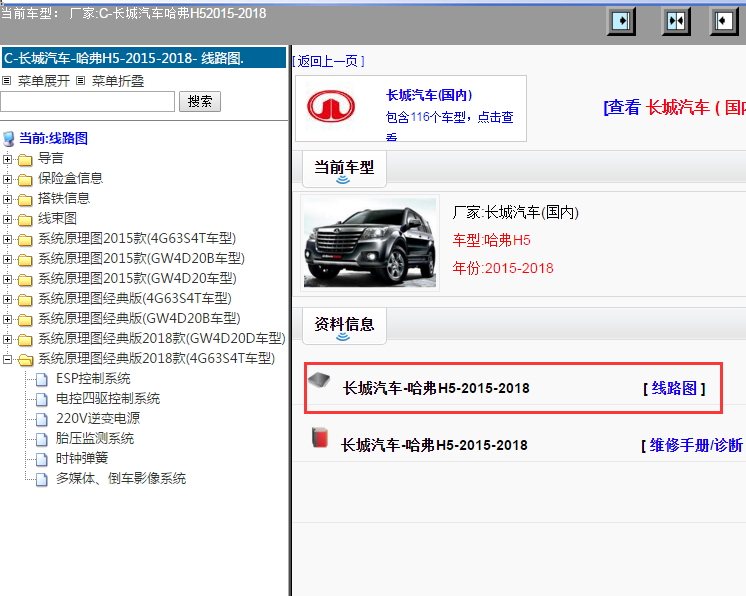Click the 时钟弹簧 document icon
Viewport: 746px width, 596px height.
pos(42,459)
